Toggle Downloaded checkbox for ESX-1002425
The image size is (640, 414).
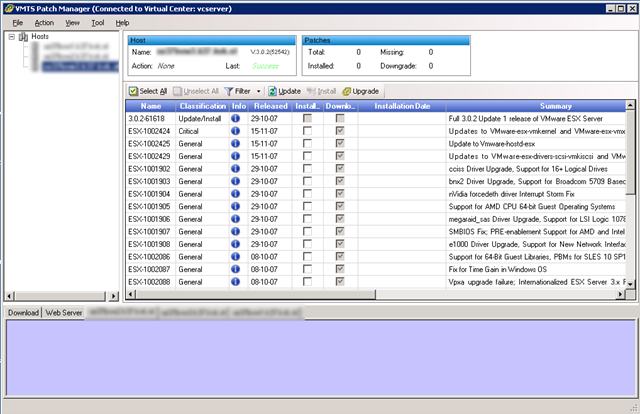[340, 144]
